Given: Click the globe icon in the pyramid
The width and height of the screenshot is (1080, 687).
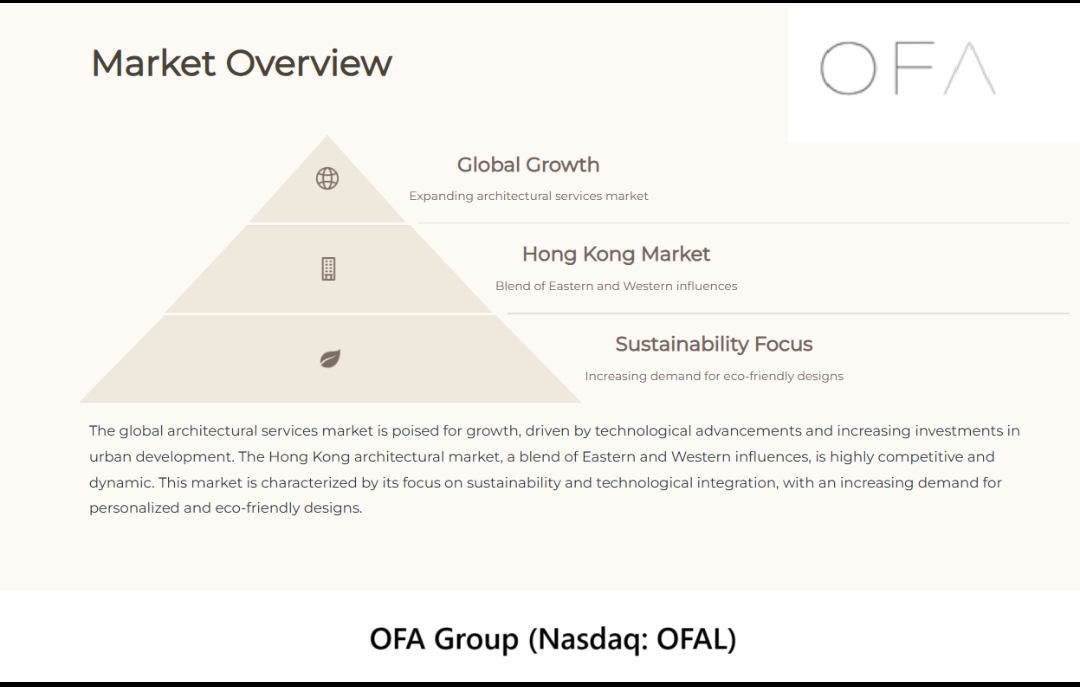Looking at the screenshot, I should point(327,179).
